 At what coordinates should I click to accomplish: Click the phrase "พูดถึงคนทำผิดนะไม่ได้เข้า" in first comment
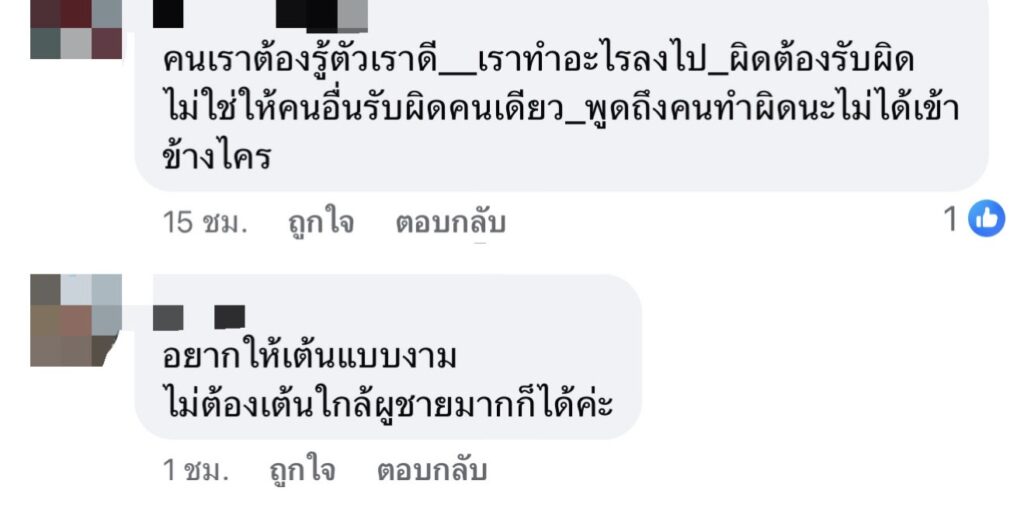pos(771,108)
